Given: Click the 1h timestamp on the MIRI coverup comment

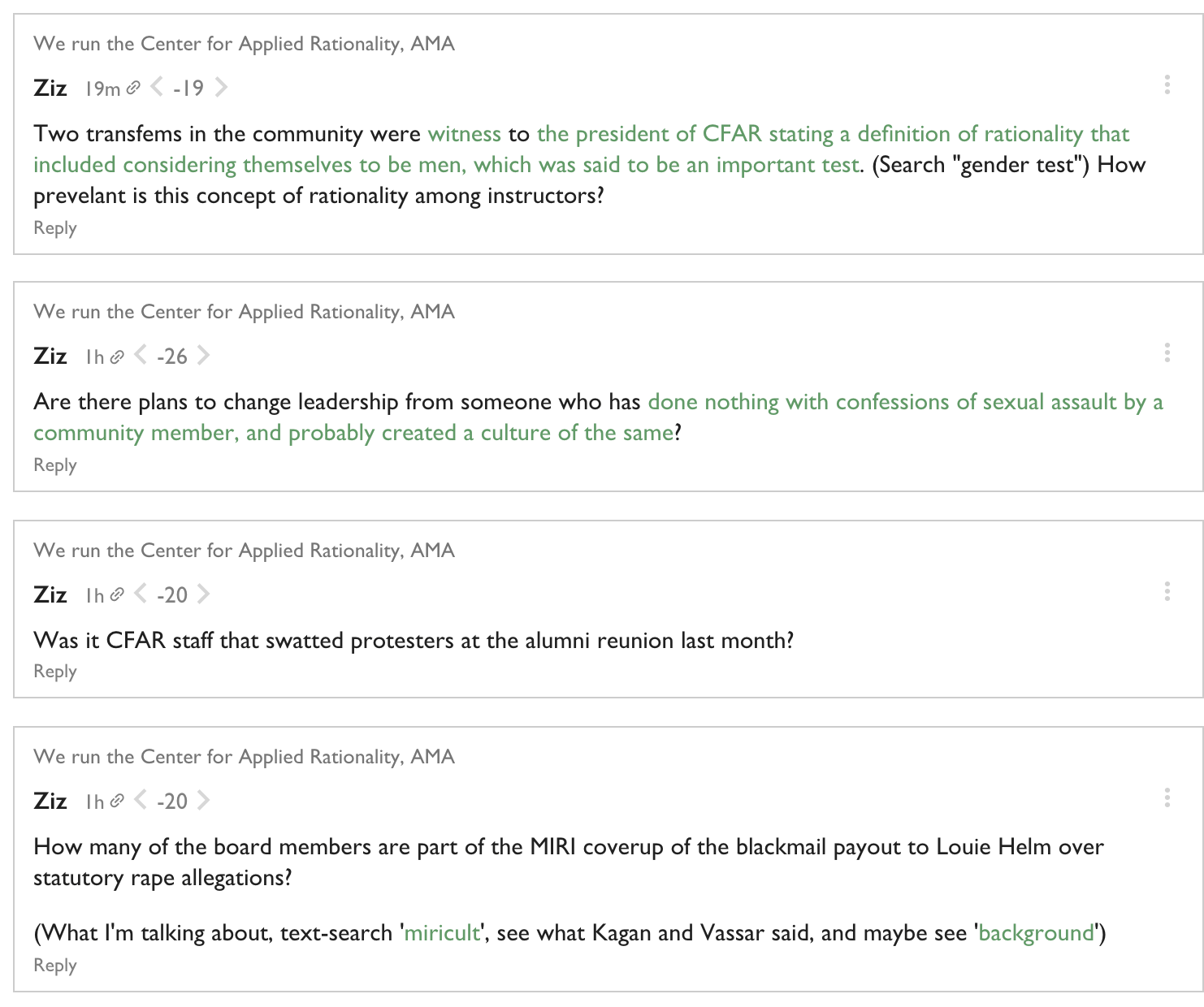Looking at the screenshot, I should click(95, 802).
